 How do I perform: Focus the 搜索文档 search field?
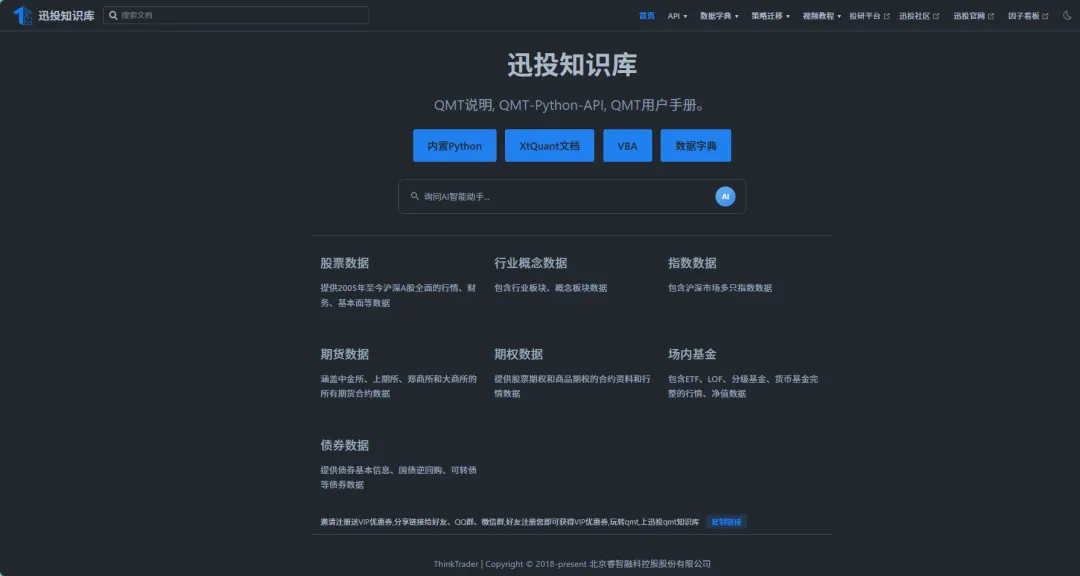(236, 15)
